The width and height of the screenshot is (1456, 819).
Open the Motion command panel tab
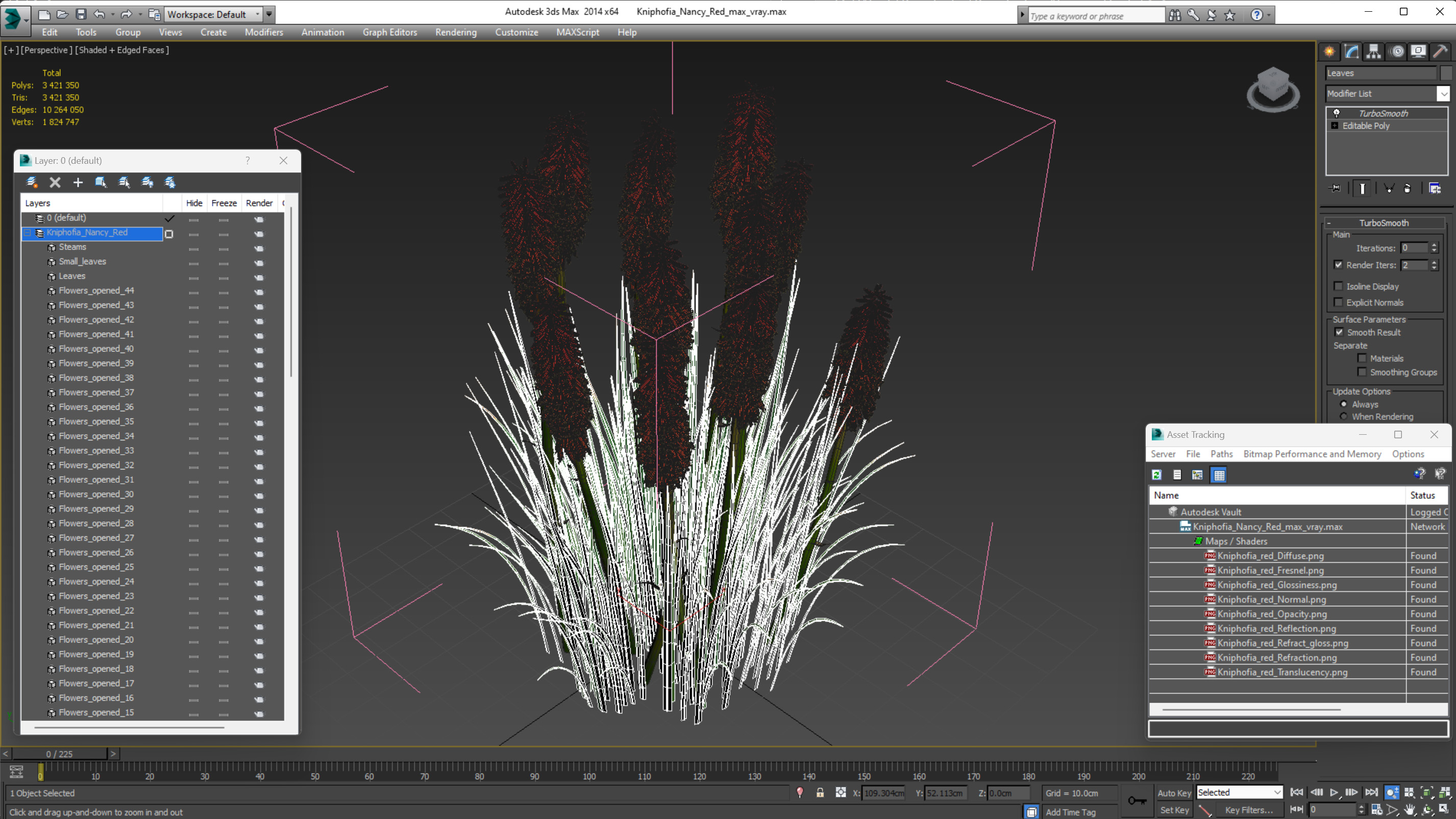(1397, 52)
